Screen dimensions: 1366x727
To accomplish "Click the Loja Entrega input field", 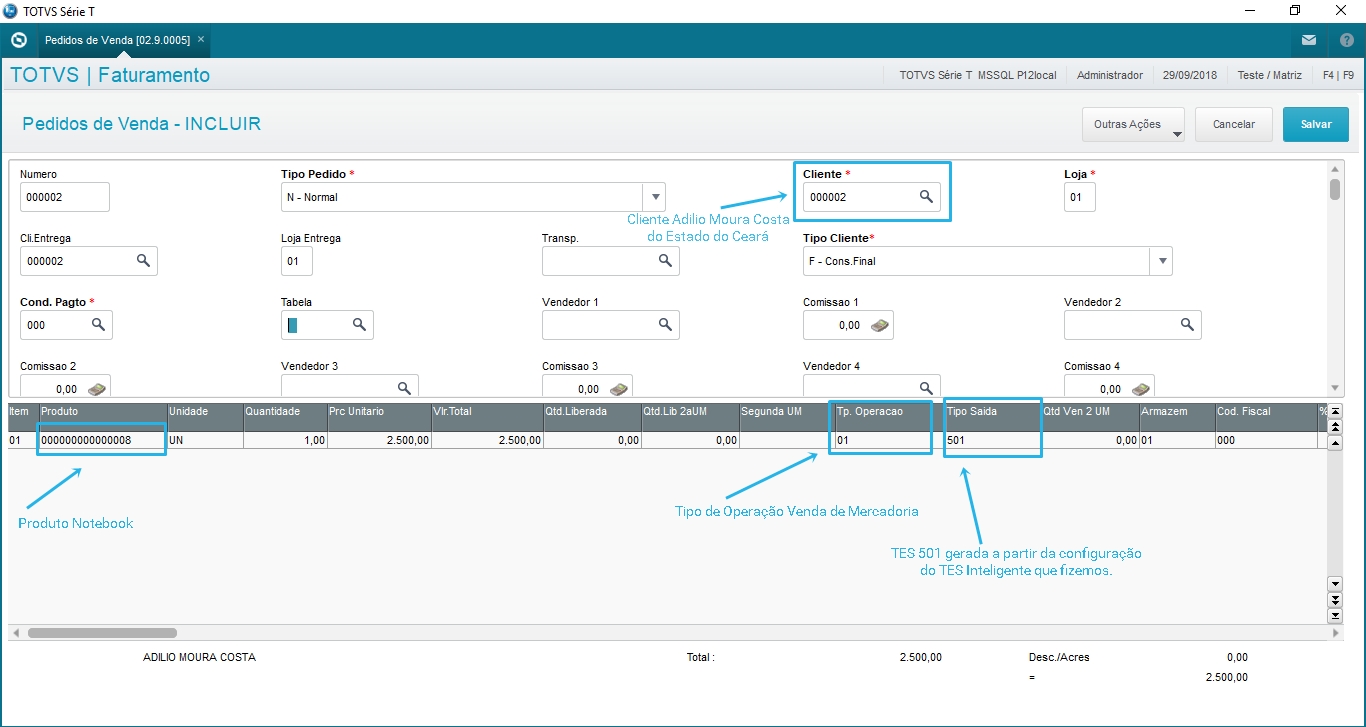I will coord(297,261).
